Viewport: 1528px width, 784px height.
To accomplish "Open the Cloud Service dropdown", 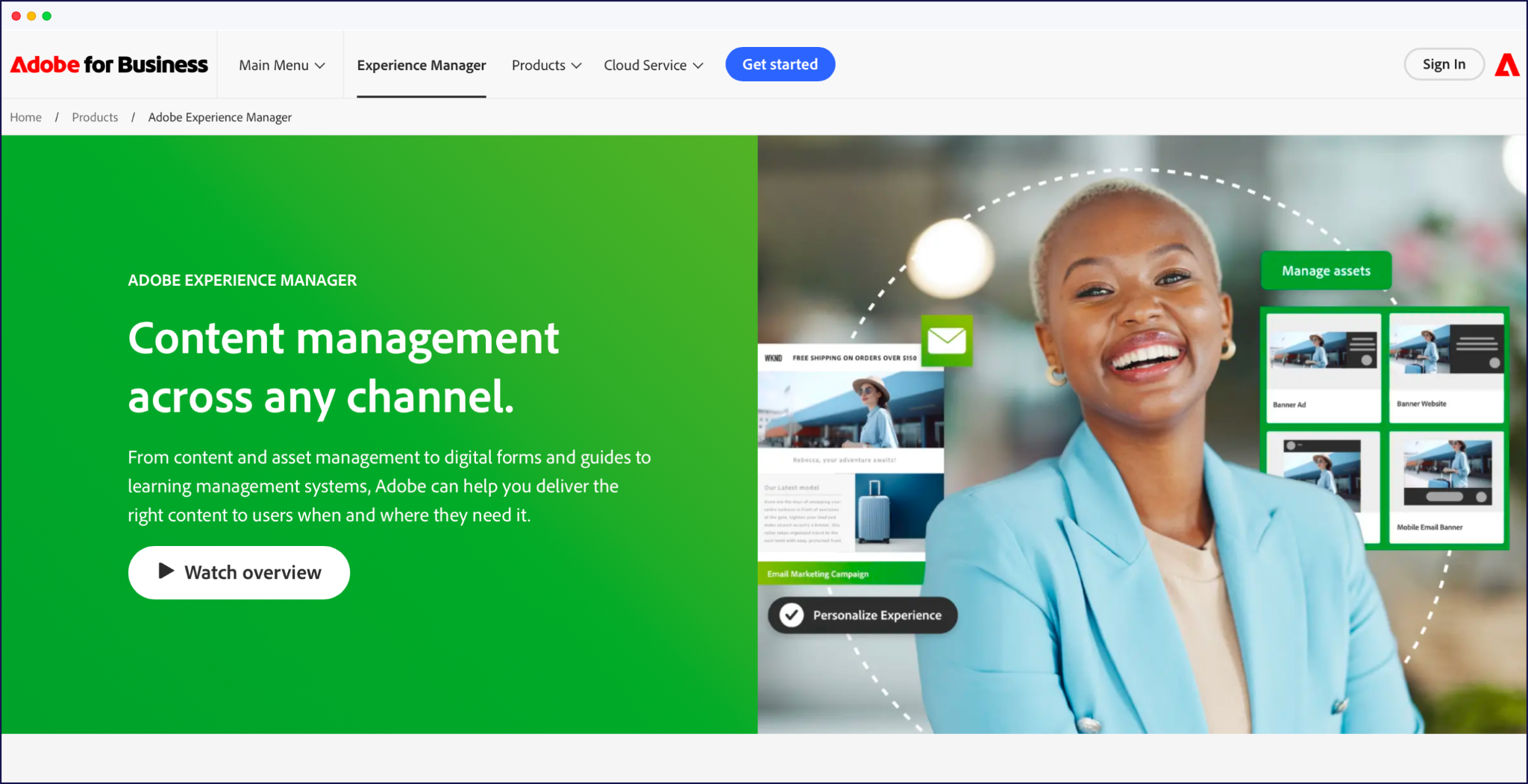I will (653, 65).
